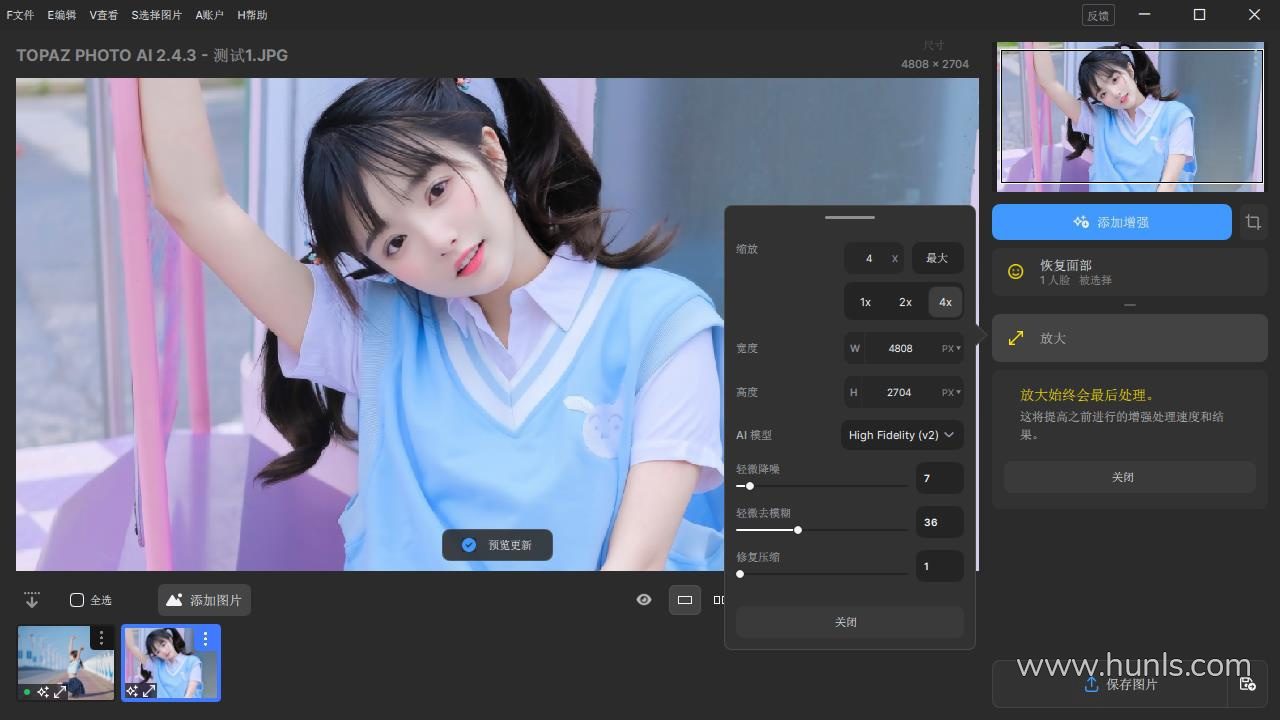Toggle the 全选 select-all checkbox
This screenshot has height=720, width=1280.
click(77, 600)
